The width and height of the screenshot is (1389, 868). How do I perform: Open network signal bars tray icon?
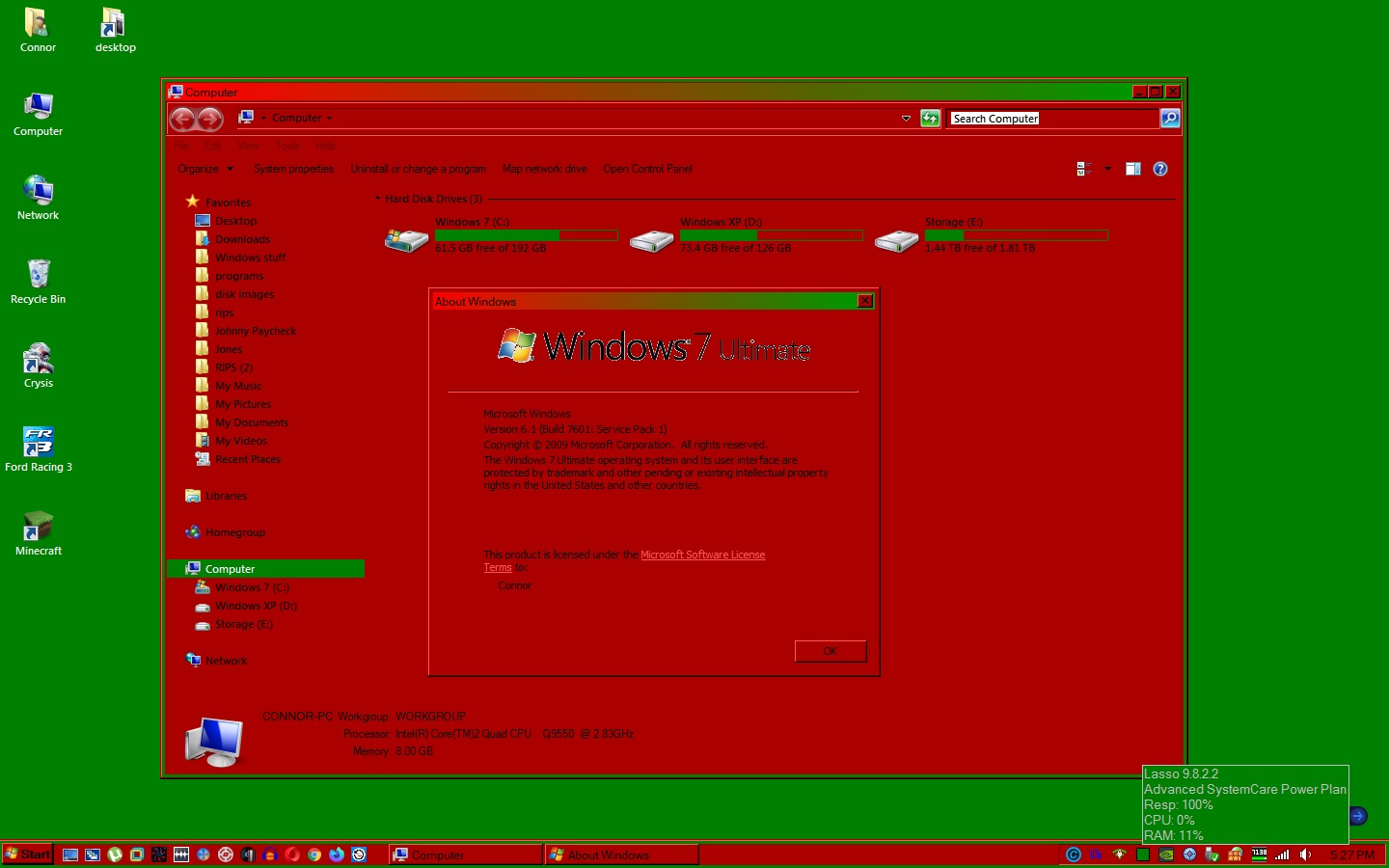(1282, 854)
